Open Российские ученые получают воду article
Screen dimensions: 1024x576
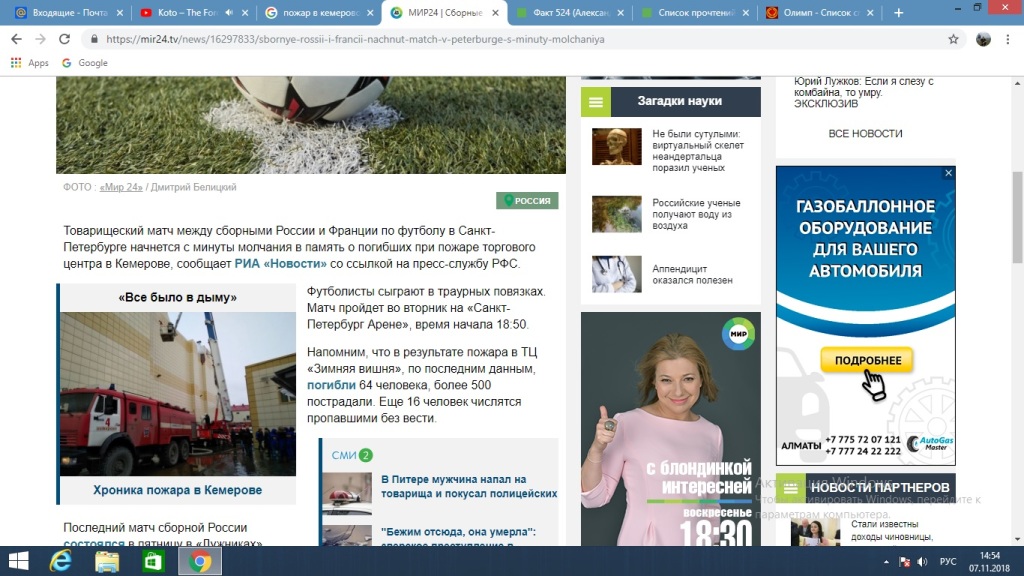tap(696, 214)
